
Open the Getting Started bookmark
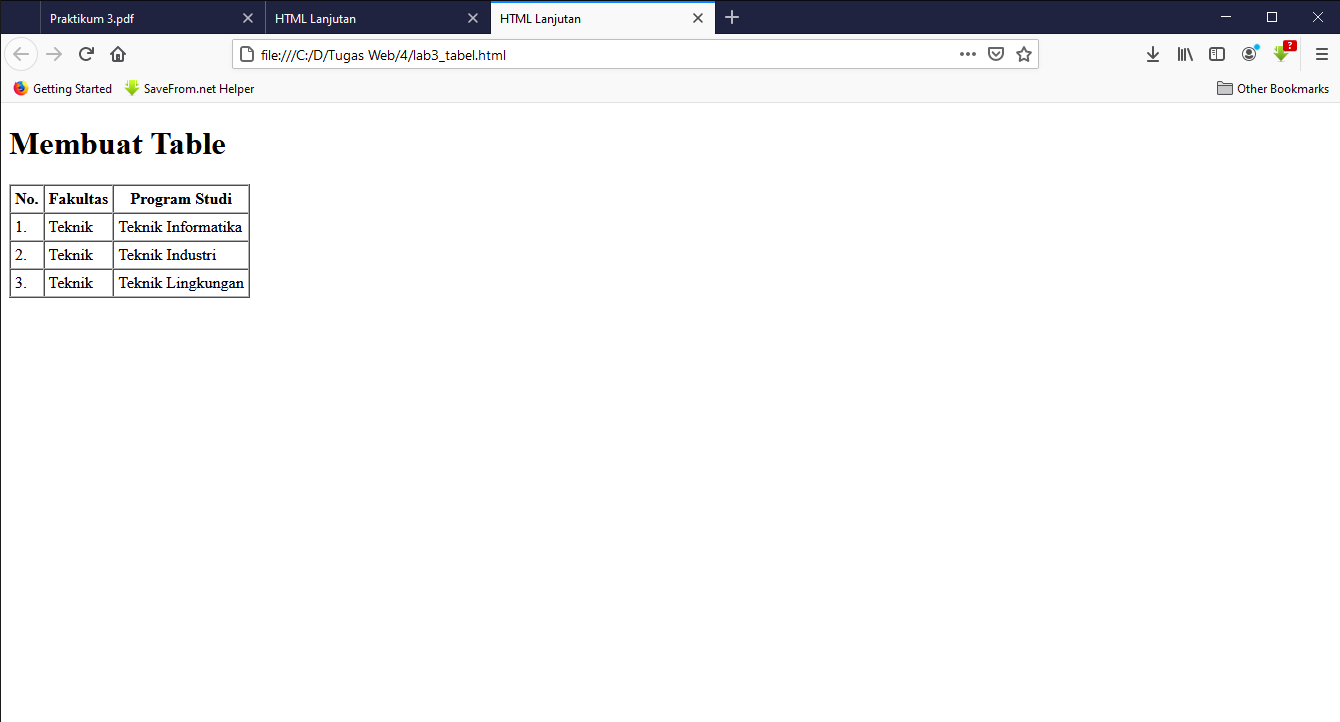pyautogui.click(x=62, y=88)
